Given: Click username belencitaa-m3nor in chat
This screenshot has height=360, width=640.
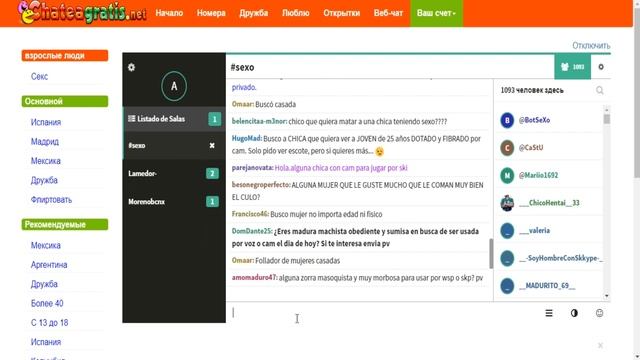Looking at the screenshot, I should [x=259, y=121].
